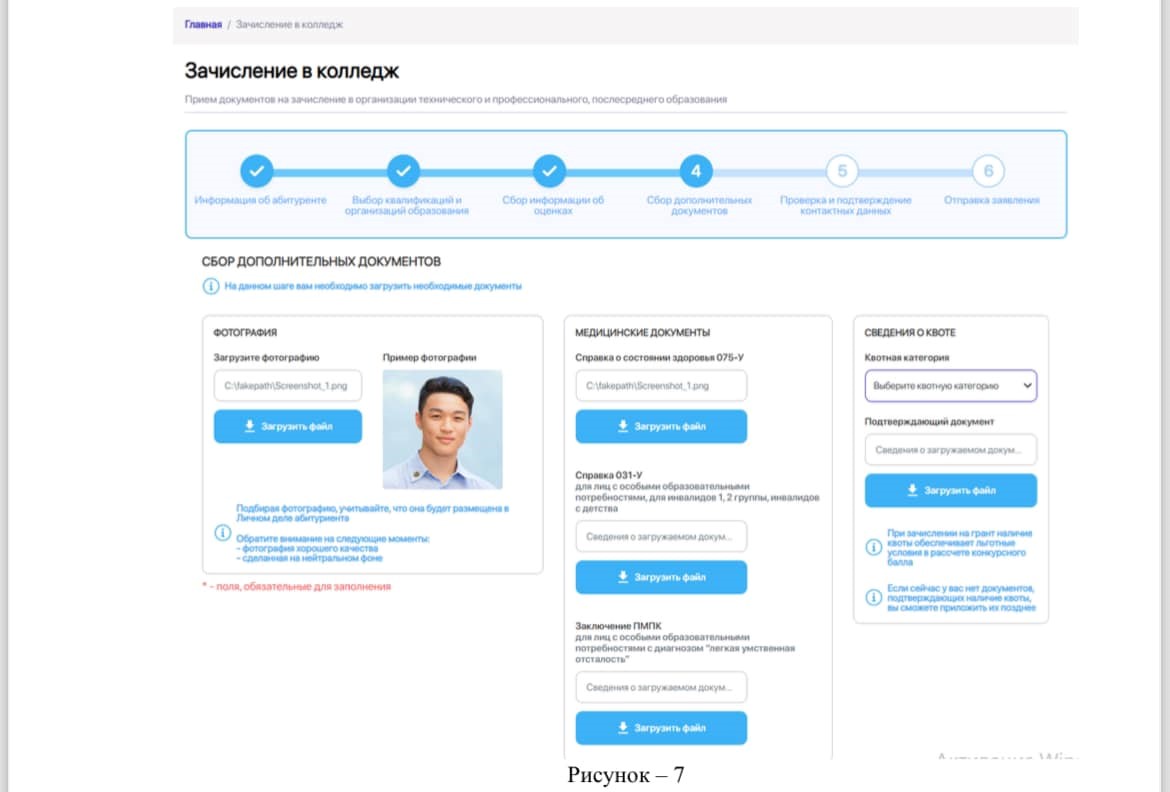This screenshot has width=1170, height=792.
Task: Click info icon about quota grant benefits
Action: [x=874, y=547]
